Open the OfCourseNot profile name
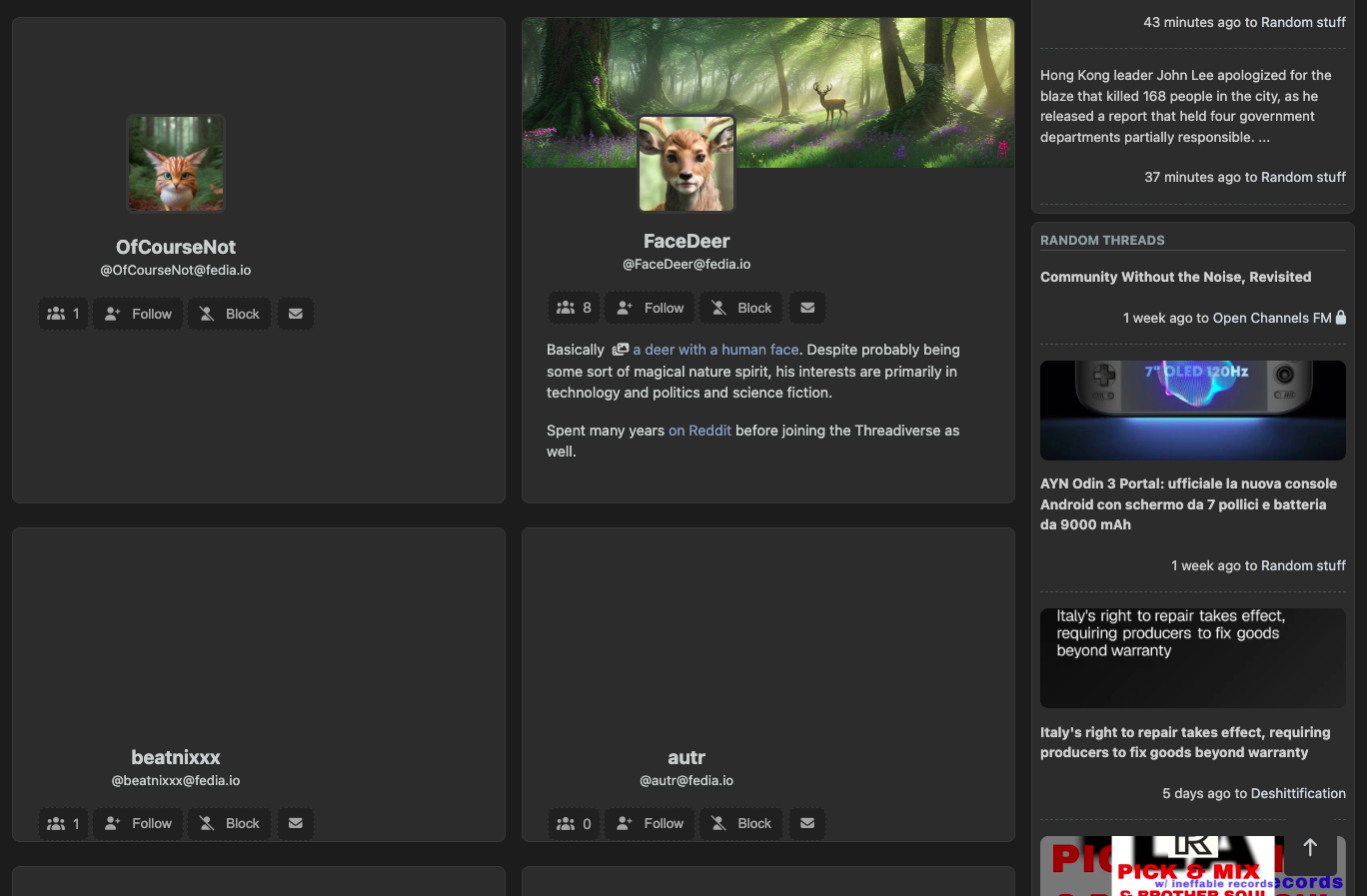The height and width of the screenshot is (896, 1367). click(x=176, y=247)
